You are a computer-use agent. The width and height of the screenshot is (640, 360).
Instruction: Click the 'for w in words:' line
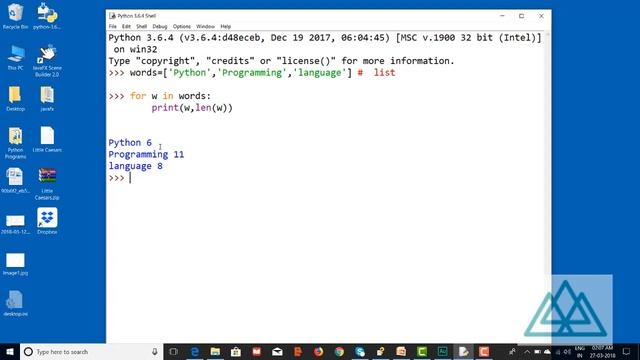[170, 96]
